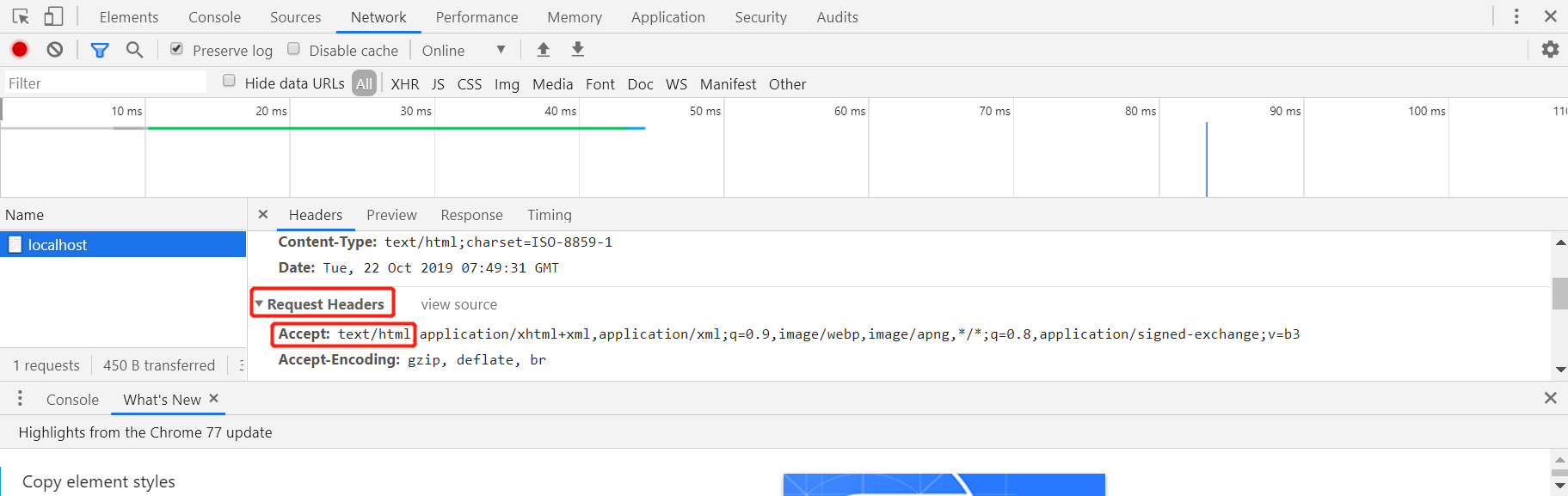Export HAR file with download arrow
This screenshot has height=496, width=1568.
[x=578, y=50]
